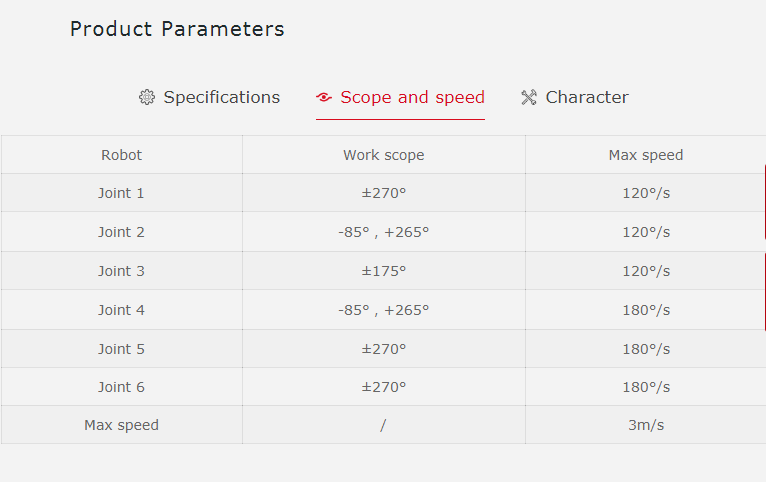The width and height of the screenshot is (766, 482).
Task: Select the Joint 4 row label
Action: pyautogui.click(x=121, y=310)
